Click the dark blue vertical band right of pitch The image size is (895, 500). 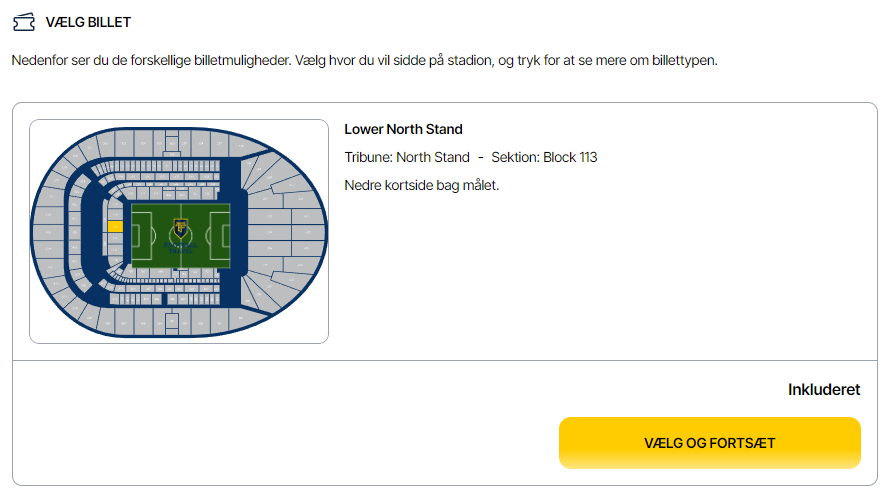[233, 232]
